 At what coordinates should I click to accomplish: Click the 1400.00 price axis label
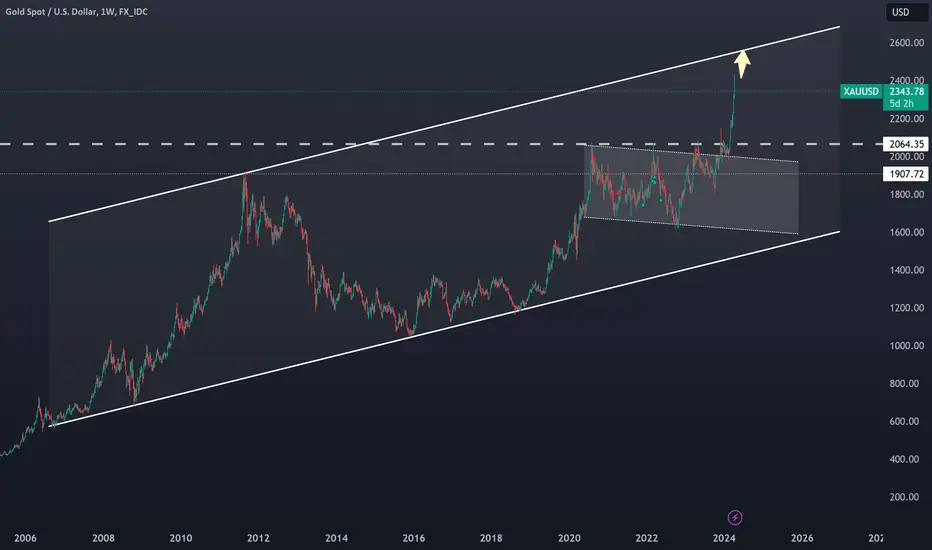(906, 270)
